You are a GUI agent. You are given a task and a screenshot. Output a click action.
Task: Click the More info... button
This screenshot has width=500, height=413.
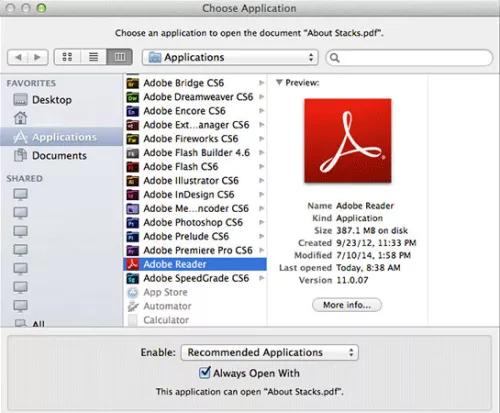point(347,305)
